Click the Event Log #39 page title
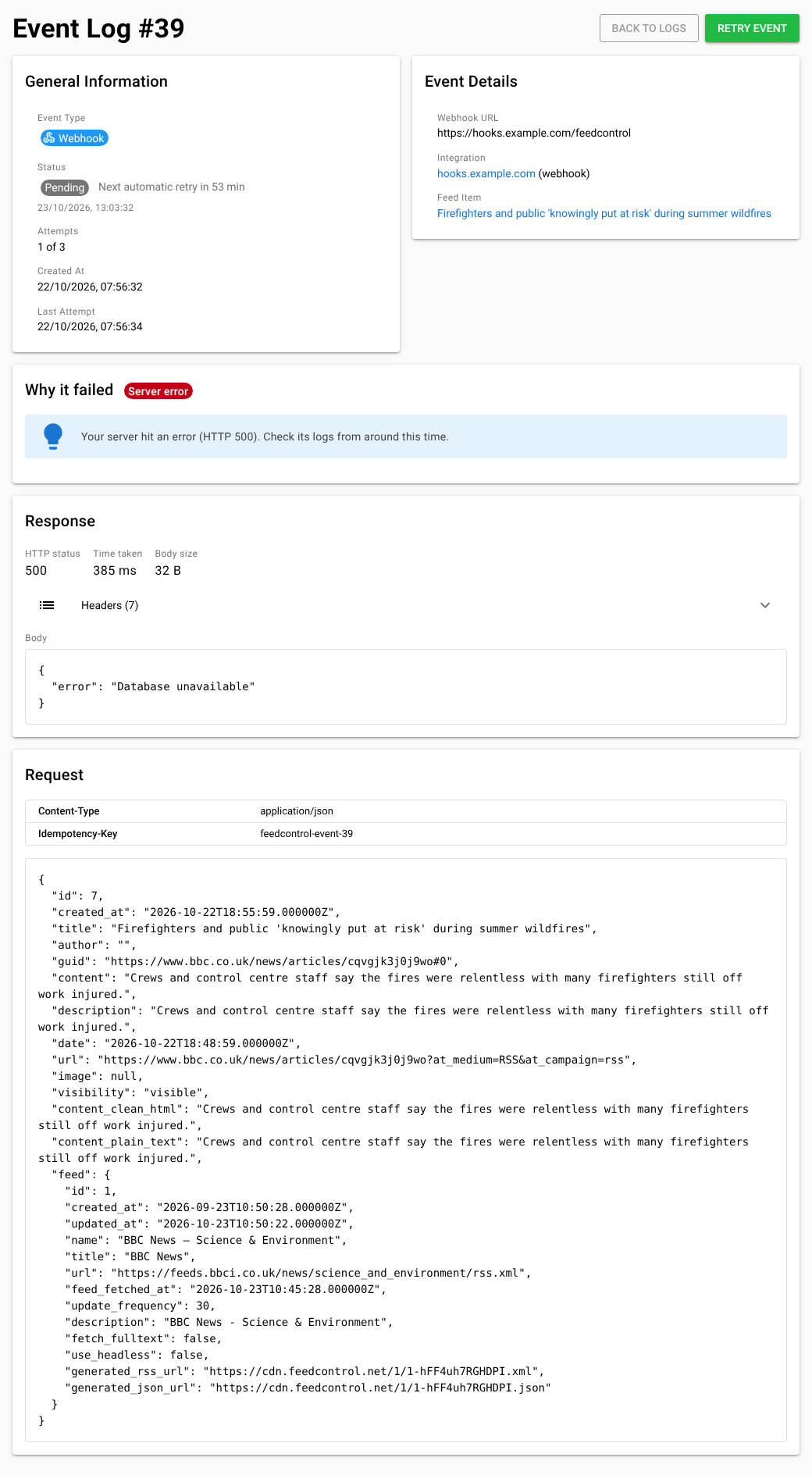812x1475 pixels. pyautogui.click(x=98, y=28)
